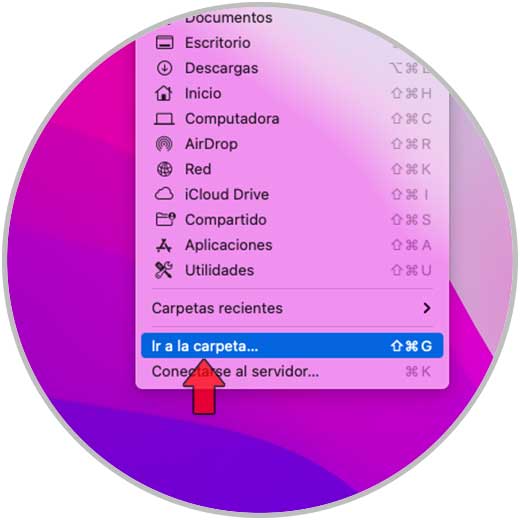Select Ir a la carpeta… menu item
Viewport: 520px width, 520px height.
pos(292,346)
